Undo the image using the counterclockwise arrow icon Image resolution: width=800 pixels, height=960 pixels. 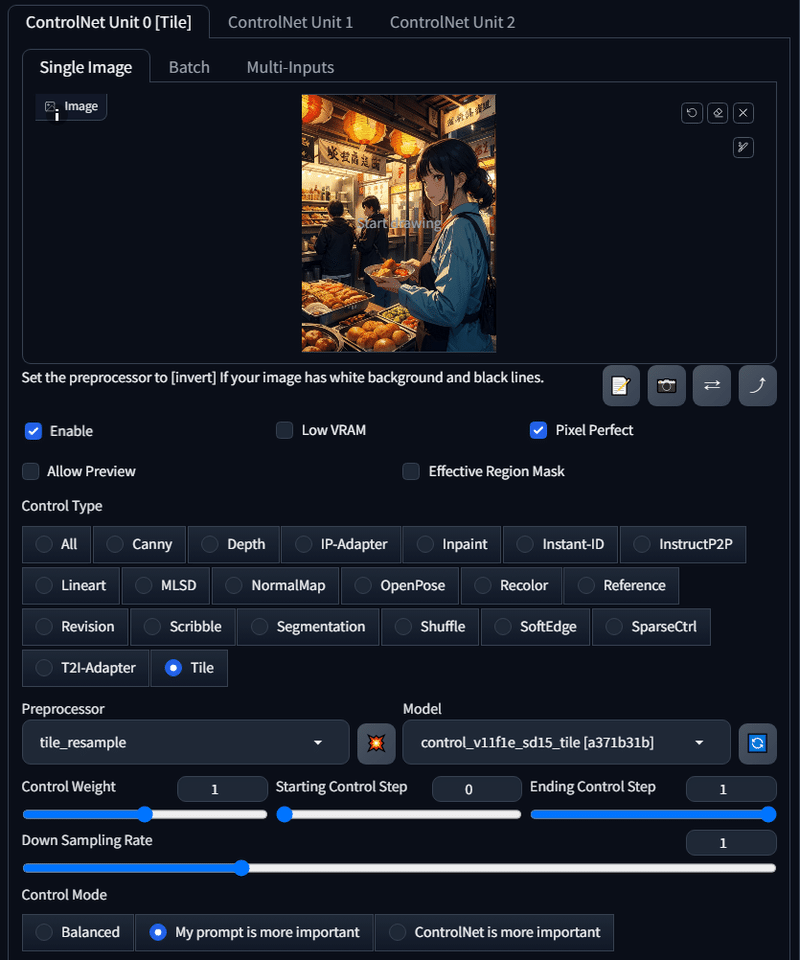click(x=691, y=113)
